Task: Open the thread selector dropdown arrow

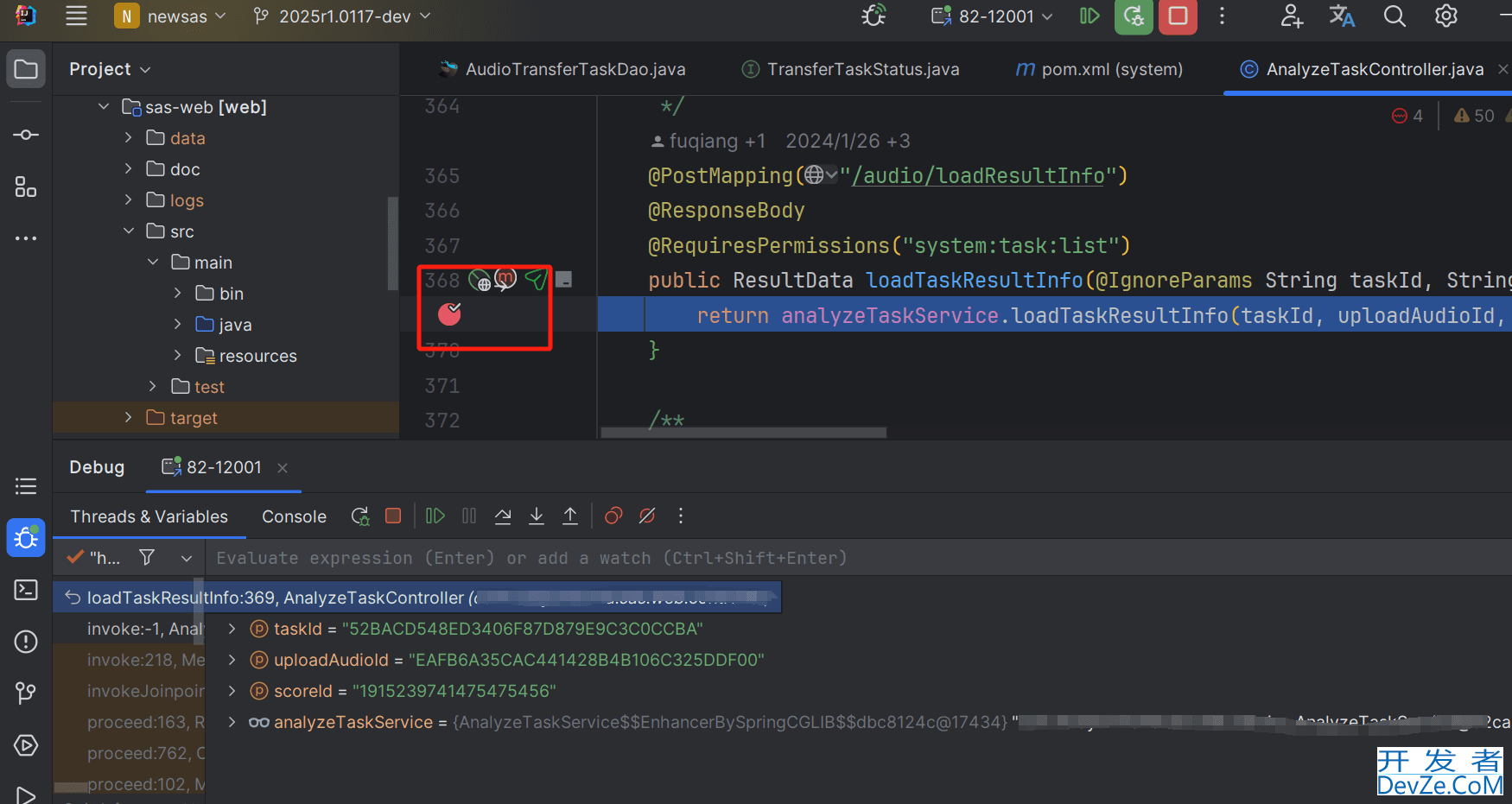Action: click(x=187, y=559)
